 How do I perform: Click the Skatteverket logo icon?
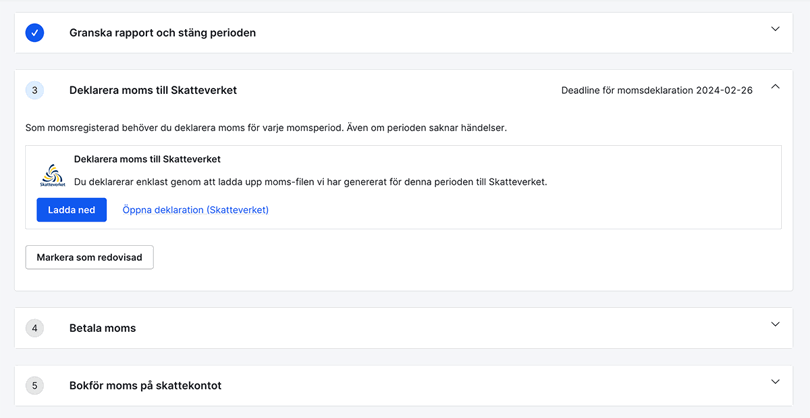point(52,176)
